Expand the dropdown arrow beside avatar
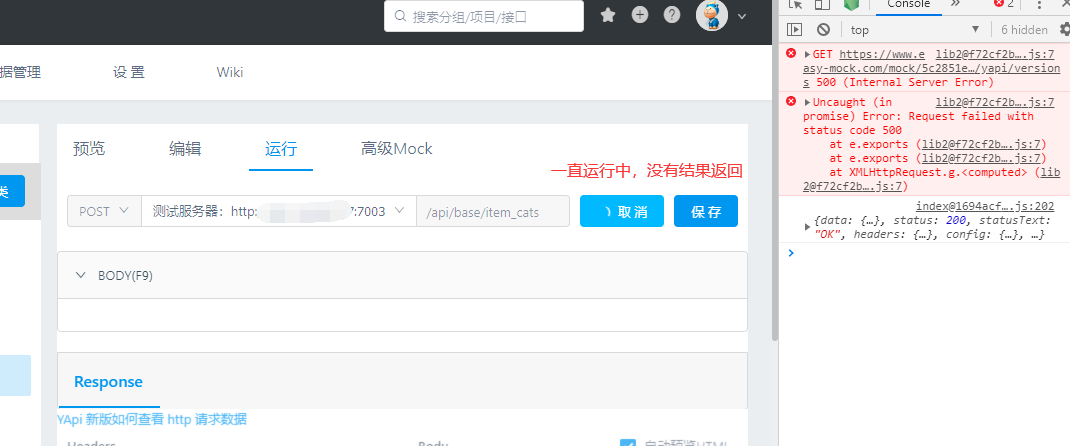1070x446 pixels. 742,16
